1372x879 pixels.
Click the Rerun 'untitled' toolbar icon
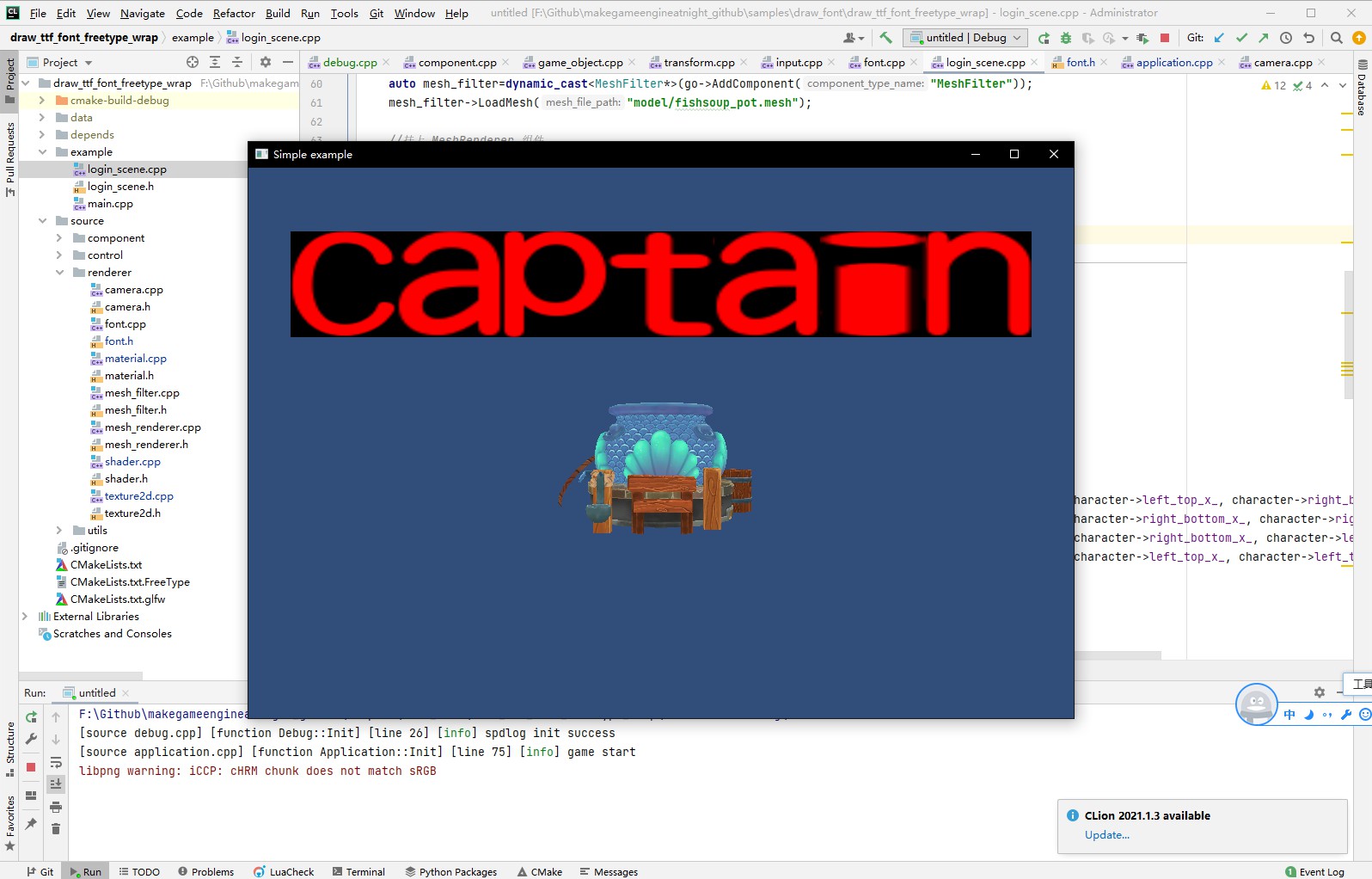1044,38
